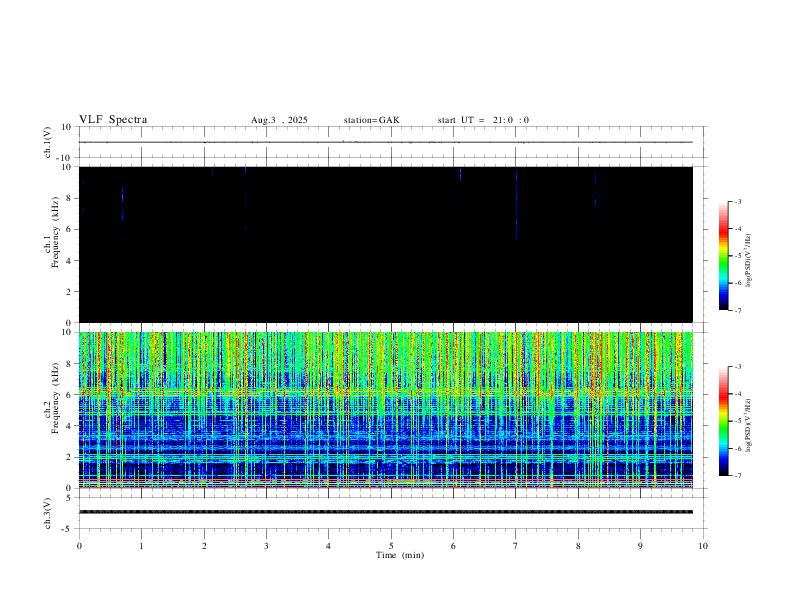Click the "7" tick on the time axis
Image resolution: width=792 pixels, height=612 pixels.
click(x=516, y=546)
